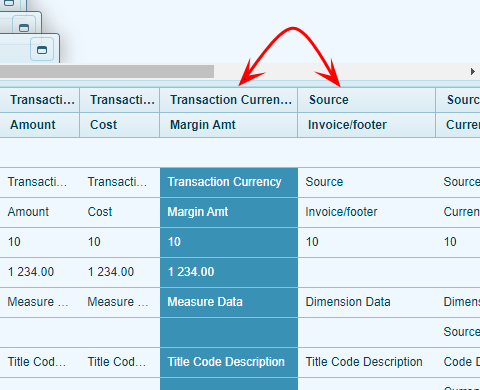This screenshot has height=390, width=480.
Task: Select the highlighted Transaction Currency cell
Action: [x=229, y=182]
